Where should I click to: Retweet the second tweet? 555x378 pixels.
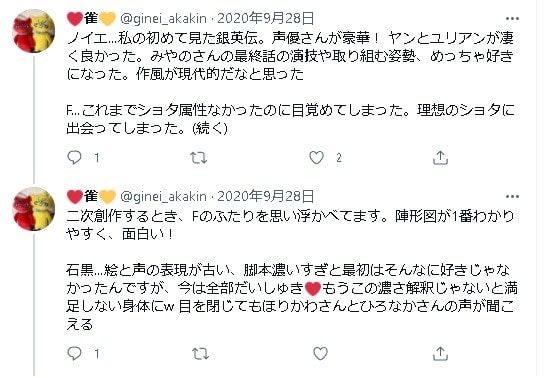tap(200, 353)
